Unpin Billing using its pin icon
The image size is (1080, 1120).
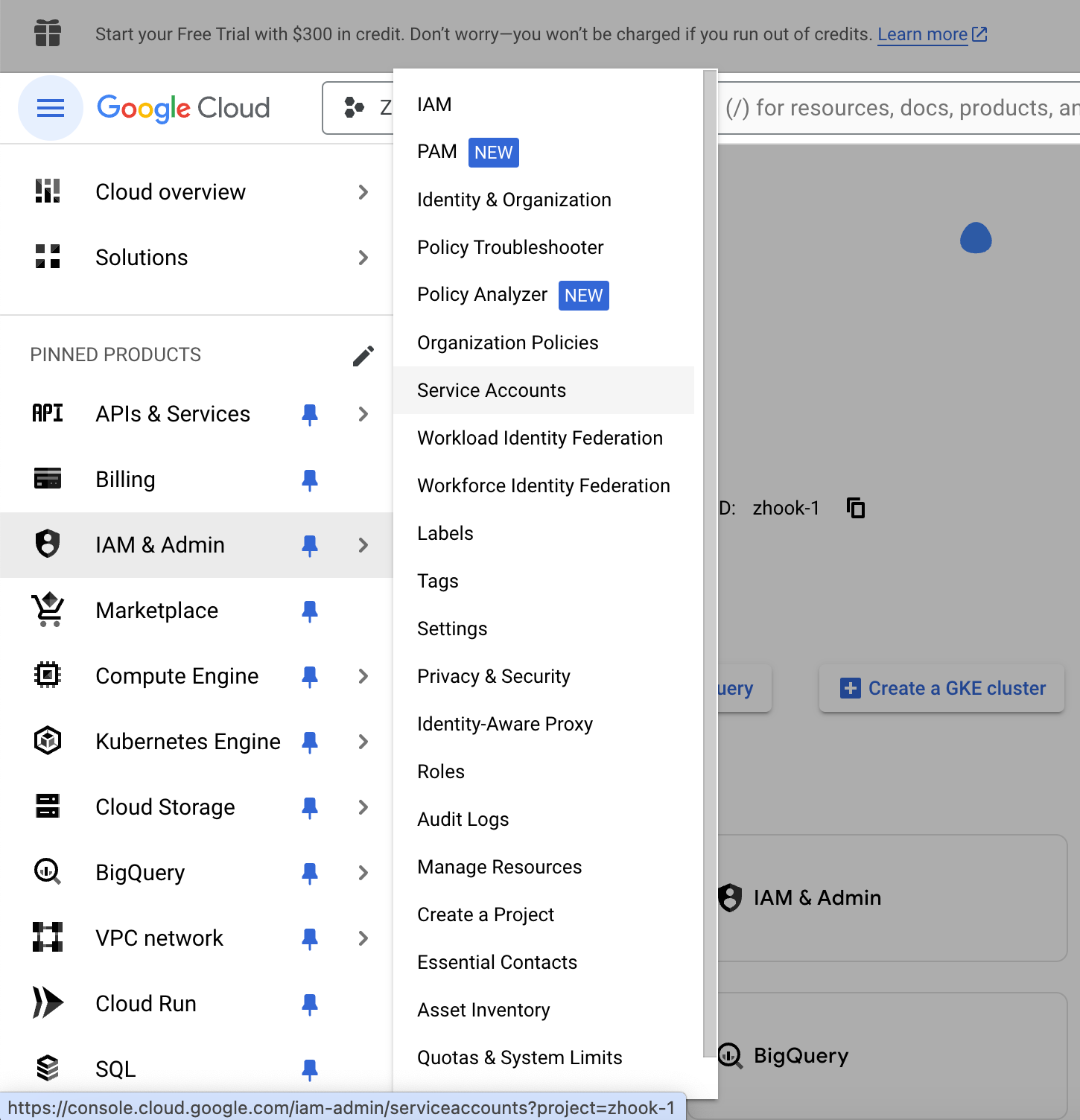coord(310,480)
